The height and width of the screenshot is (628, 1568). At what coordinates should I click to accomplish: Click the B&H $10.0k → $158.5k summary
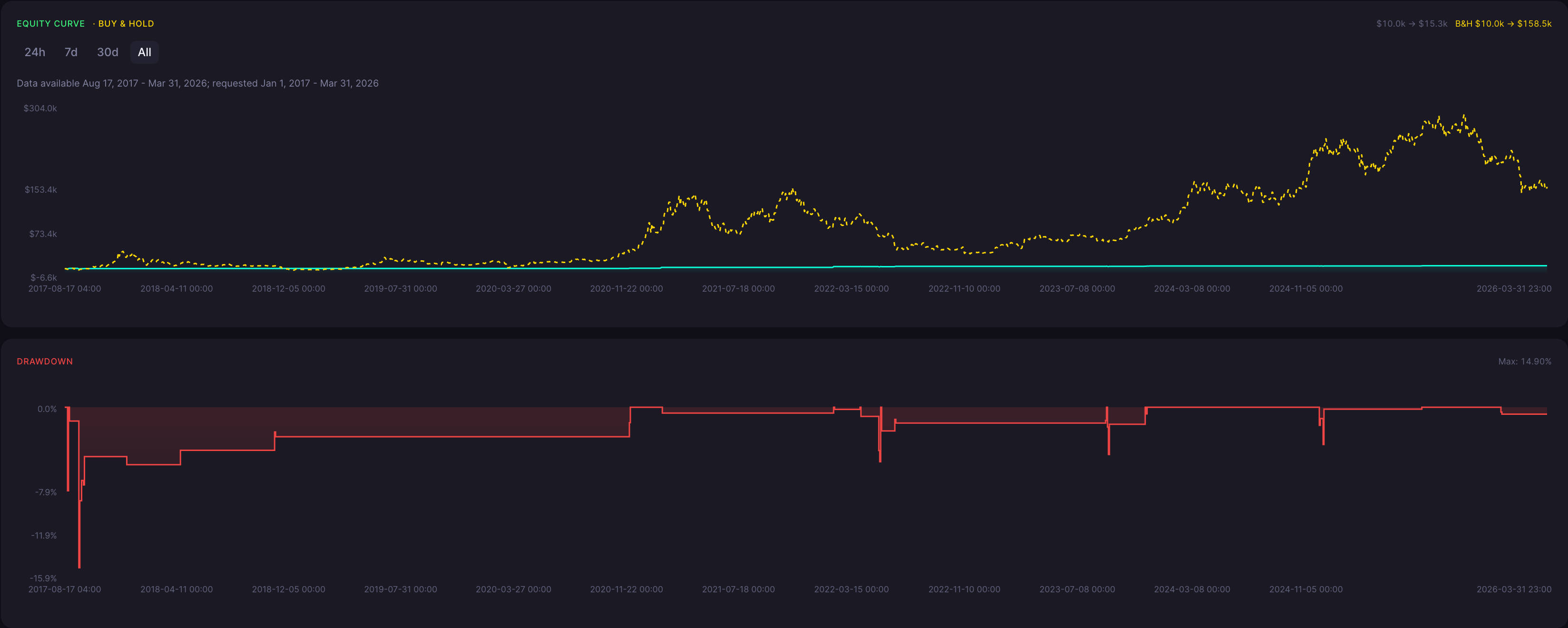coord(1503,24)
